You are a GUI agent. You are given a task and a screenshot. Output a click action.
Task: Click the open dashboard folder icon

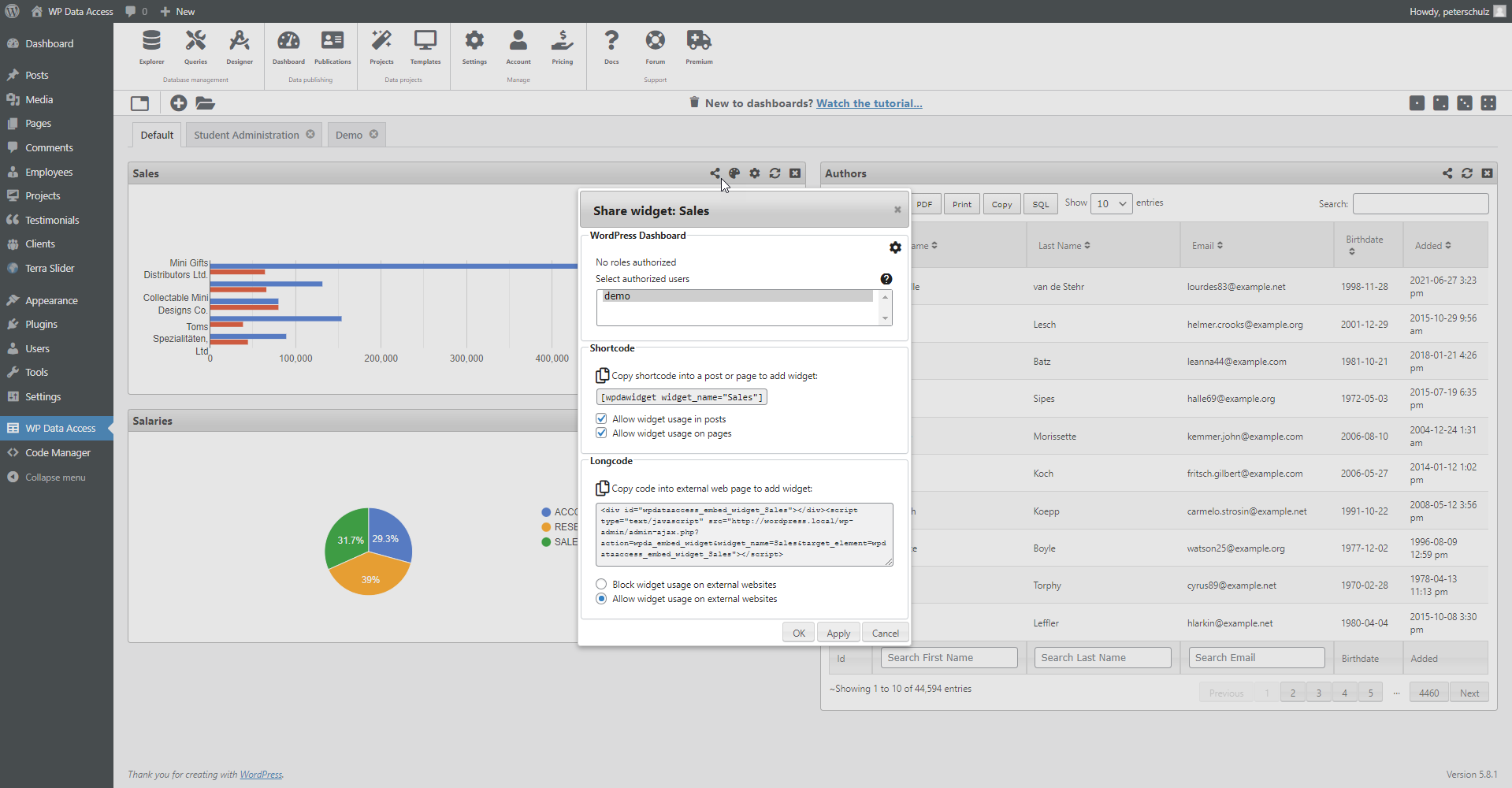(205, 103)
